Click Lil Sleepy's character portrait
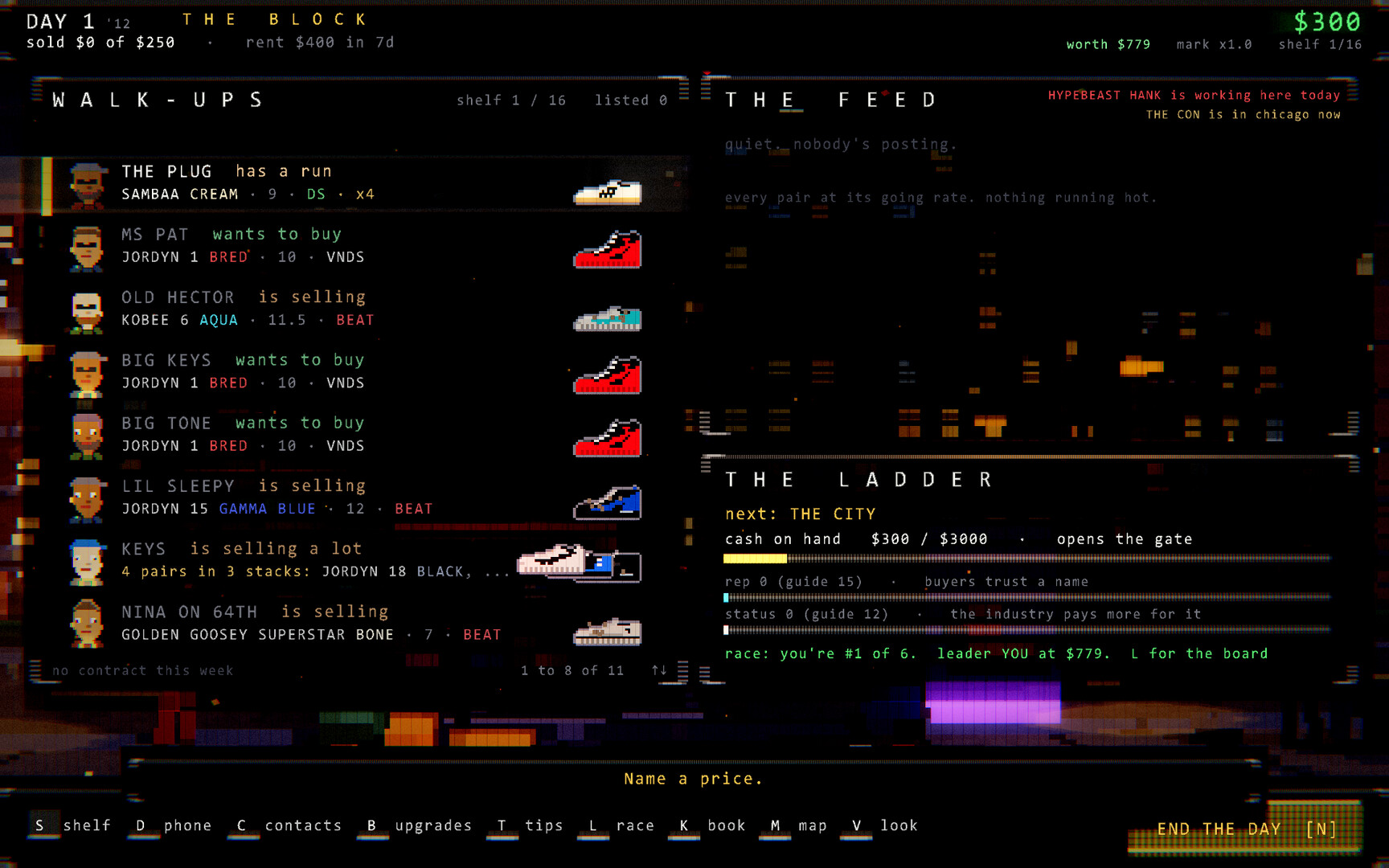Viewport: 1389px width, 868px height. pos(87,499)
